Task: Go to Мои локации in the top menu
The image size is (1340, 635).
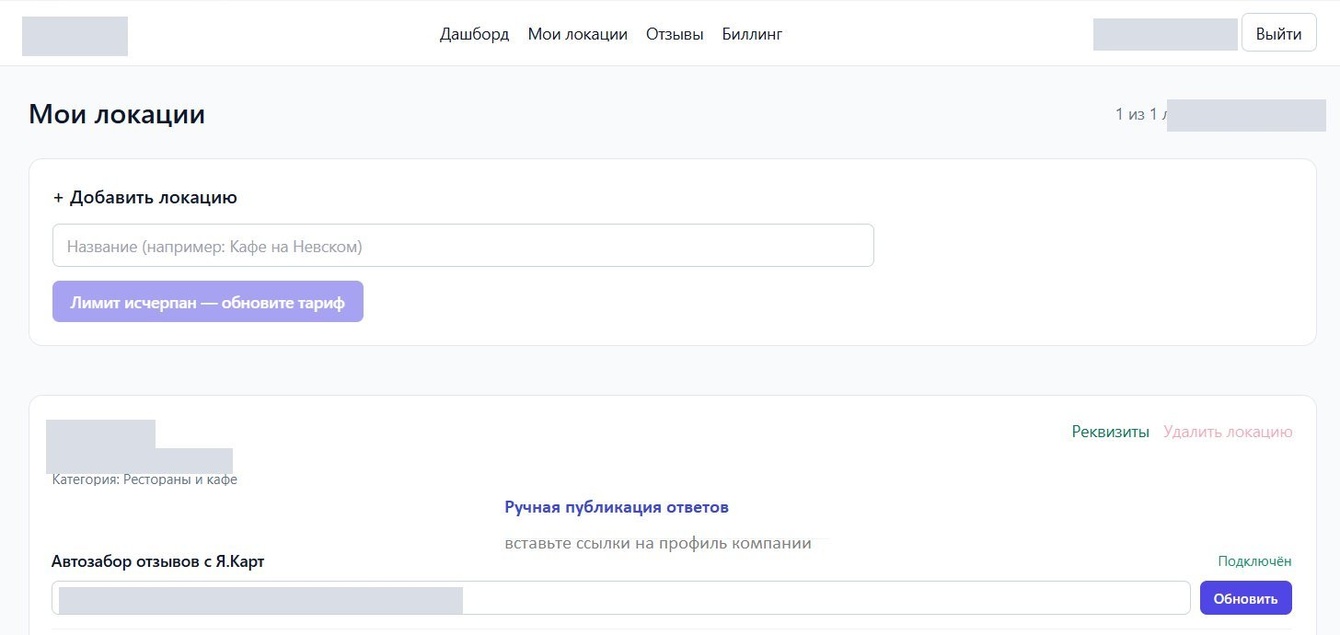Action: tap(578, 34)
